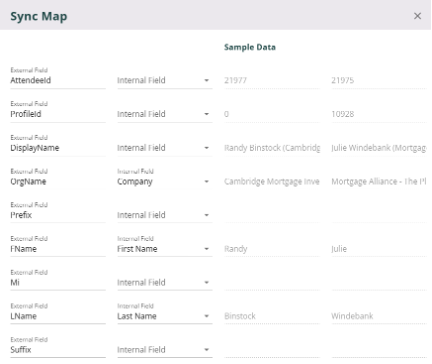Click the FName sample value Randy
The height and width of the screenshot is (364, 432).
point(236,249)
